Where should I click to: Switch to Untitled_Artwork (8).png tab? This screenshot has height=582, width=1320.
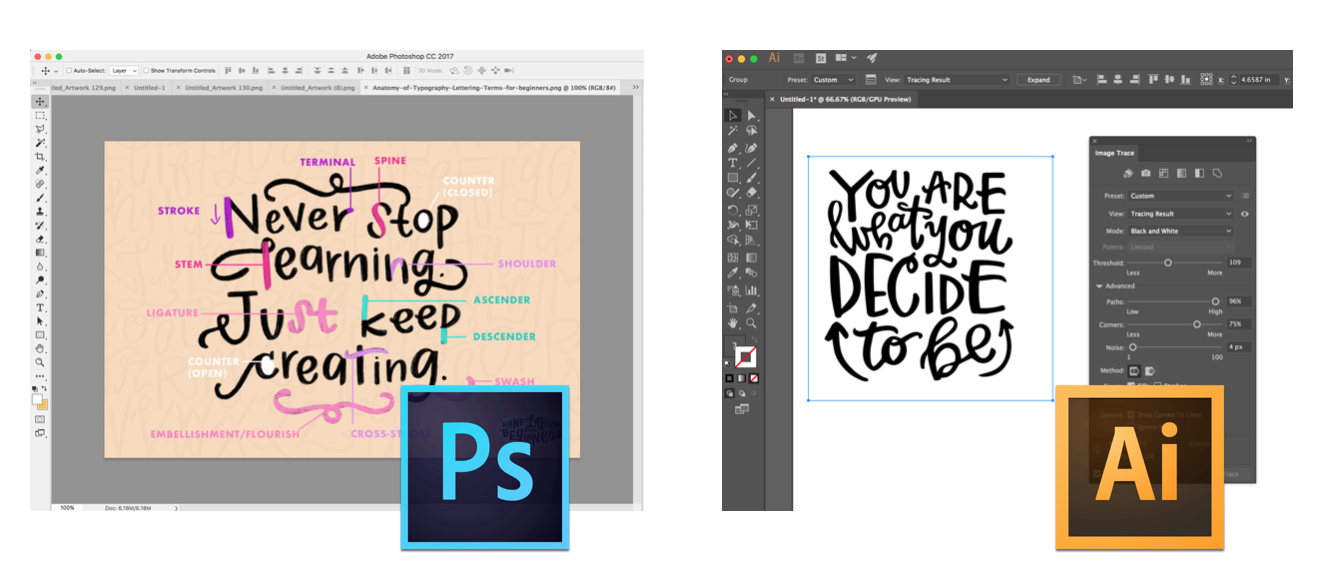[315, 88]
